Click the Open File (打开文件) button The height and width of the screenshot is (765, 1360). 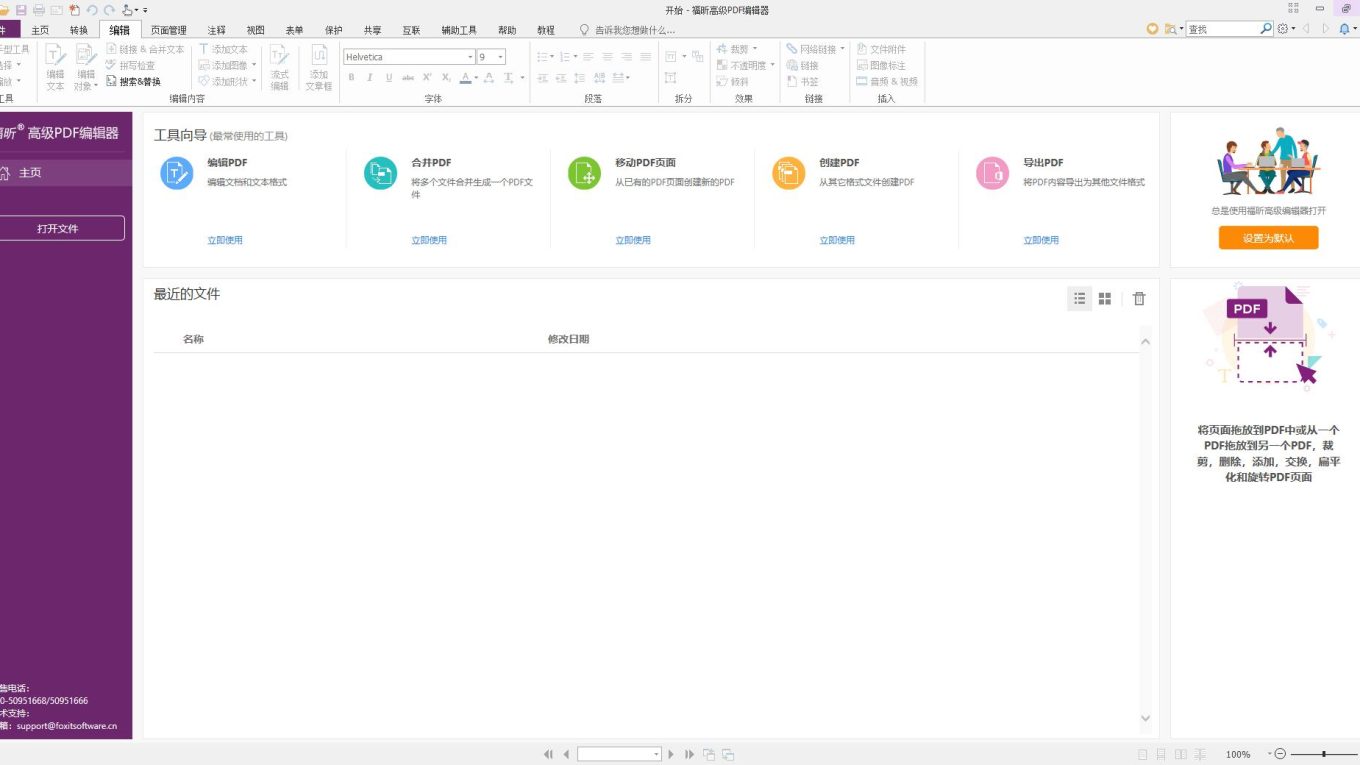60,228
